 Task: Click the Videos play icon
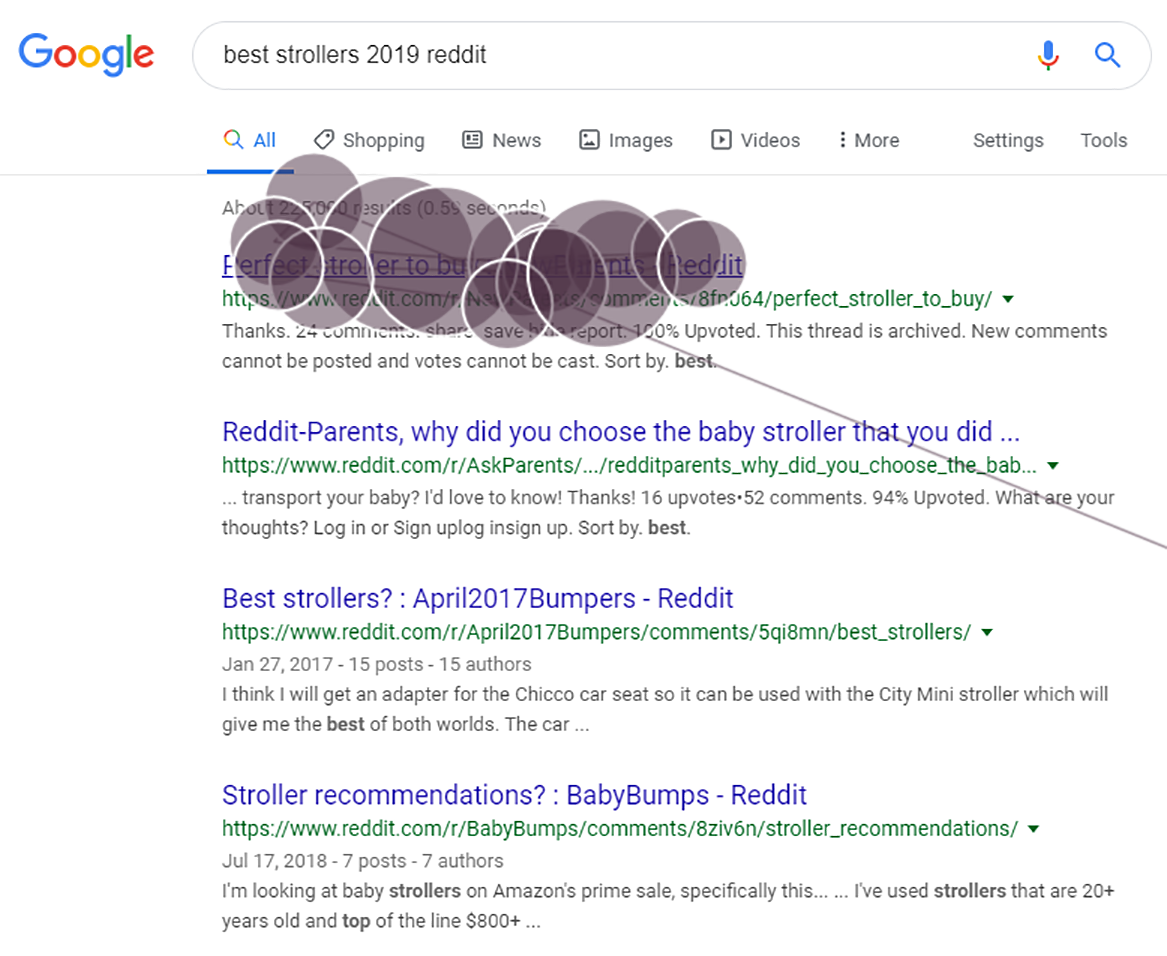(x=721, y=140)
